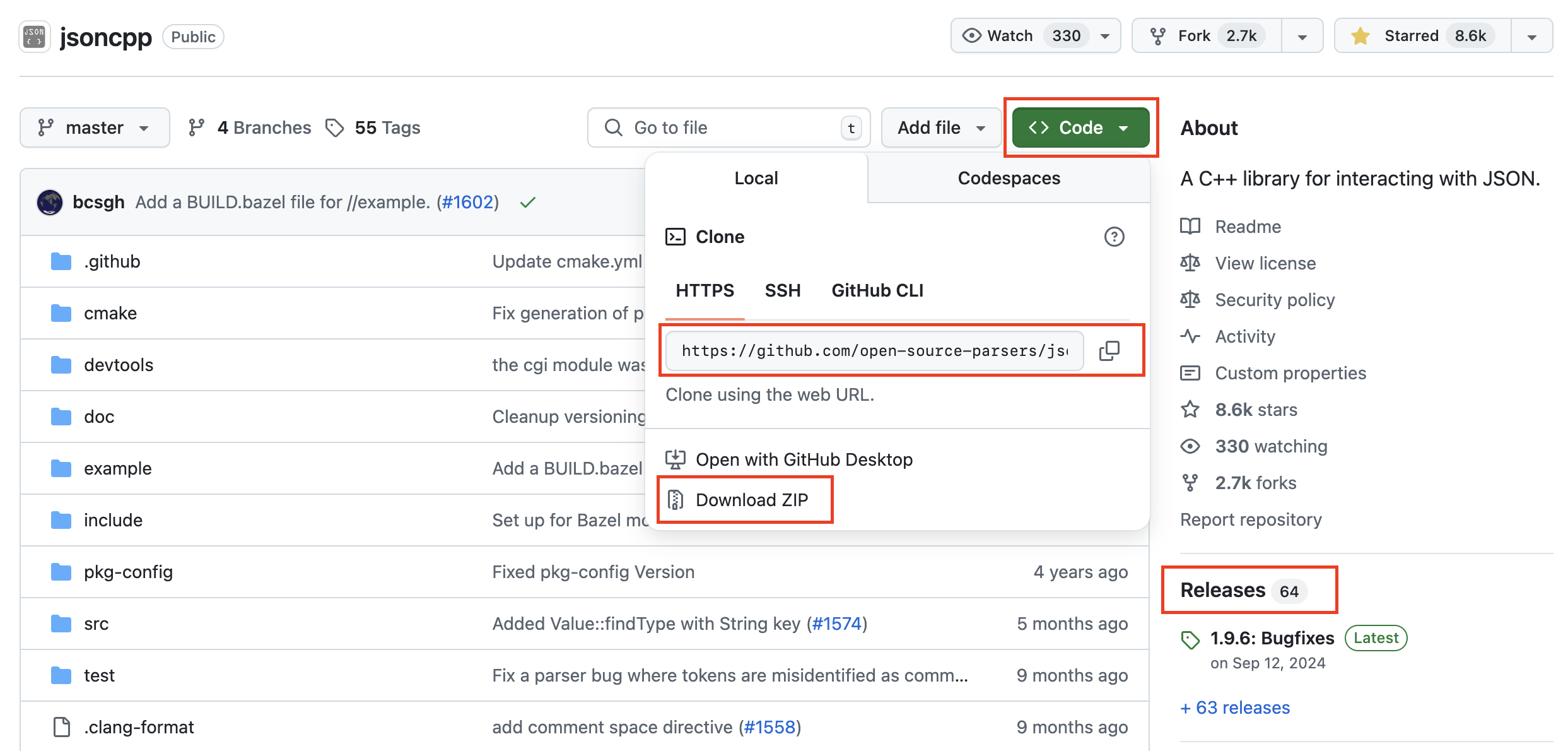Screen dimensions: 1568x751
Task: Click the jsoncpp repository avatar icon
Action: tap(34, 37)
